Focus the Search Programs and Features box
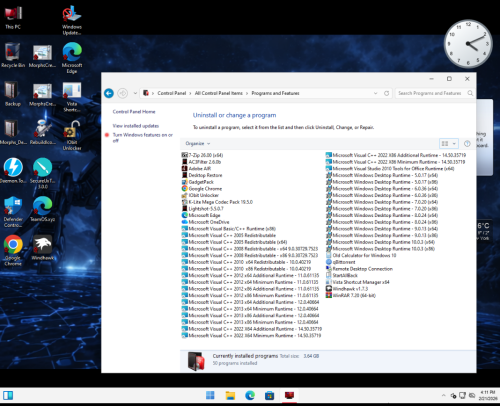The image size is (500, 406). click(430, 93)
